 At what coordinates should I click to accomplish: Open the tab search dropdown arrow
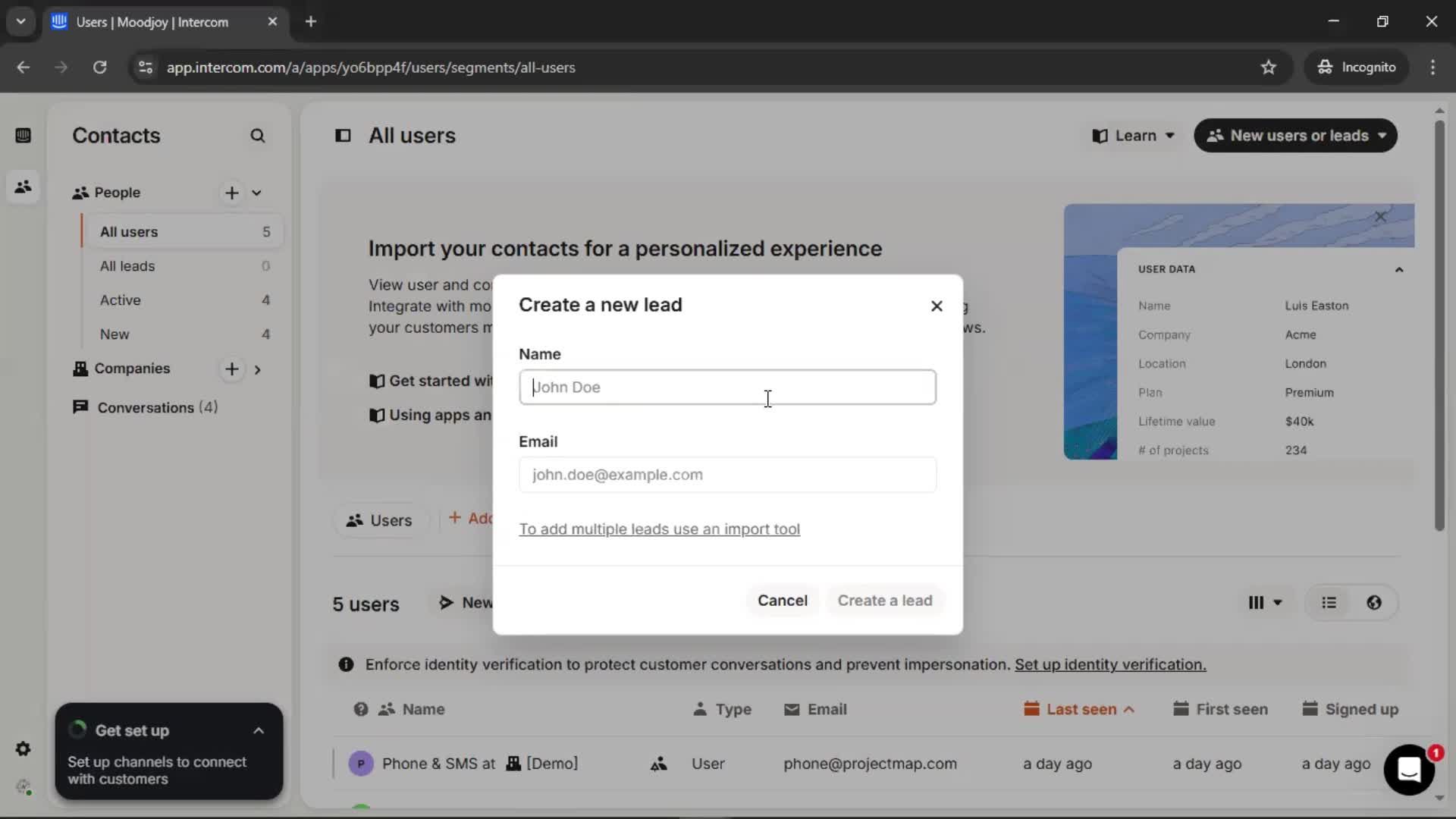pyautogui.click(x=20, y=22)
